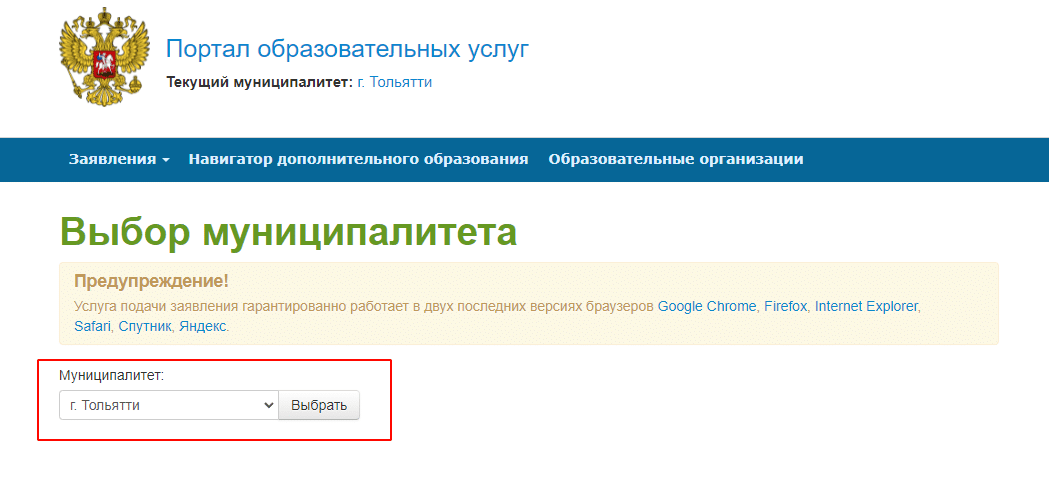Open the Internet Explorer link
This screenshot has width=1049, height=487.
(x=866, y=306)
